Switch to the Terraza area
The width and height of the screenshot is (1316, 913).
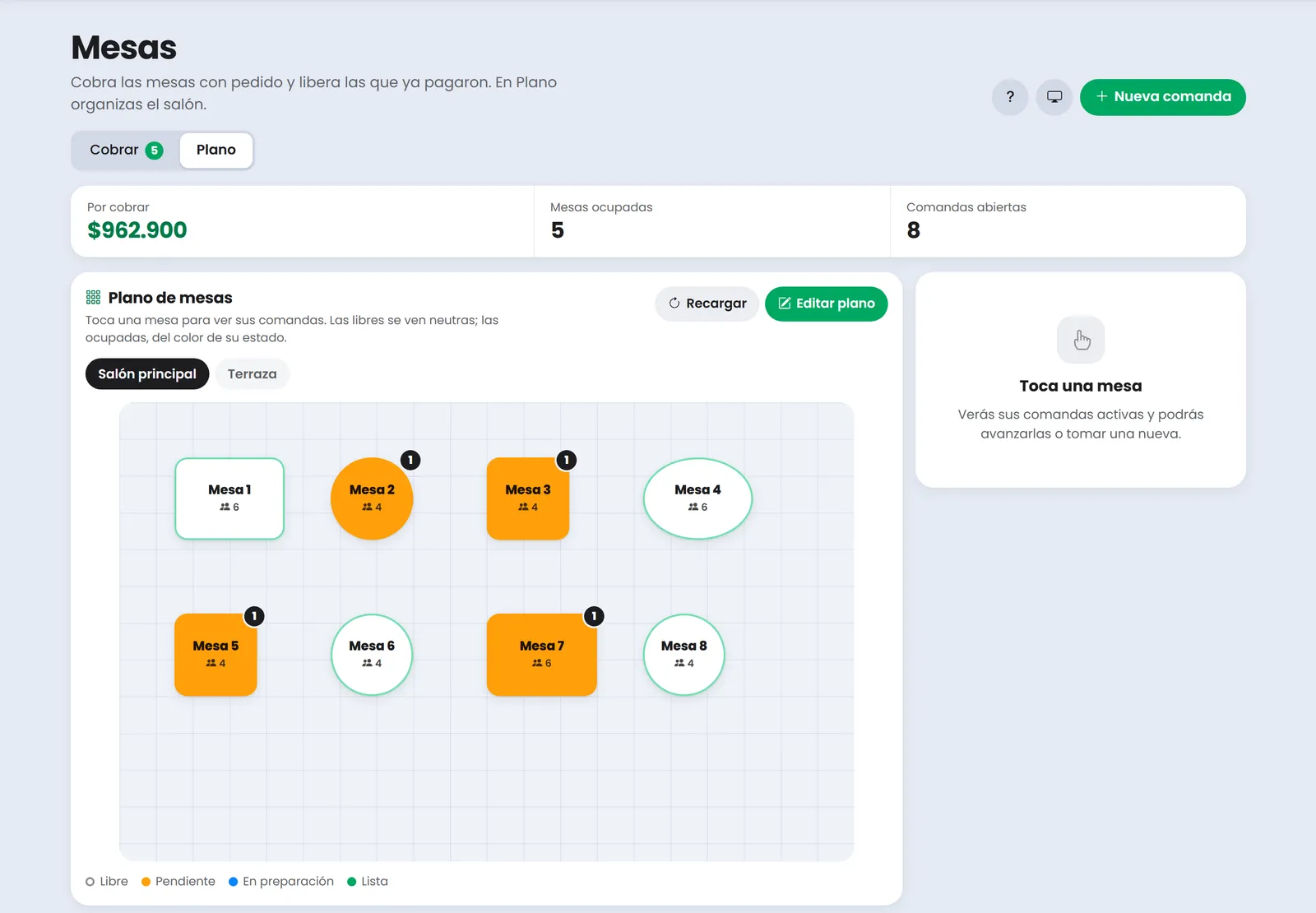point(253,374)
